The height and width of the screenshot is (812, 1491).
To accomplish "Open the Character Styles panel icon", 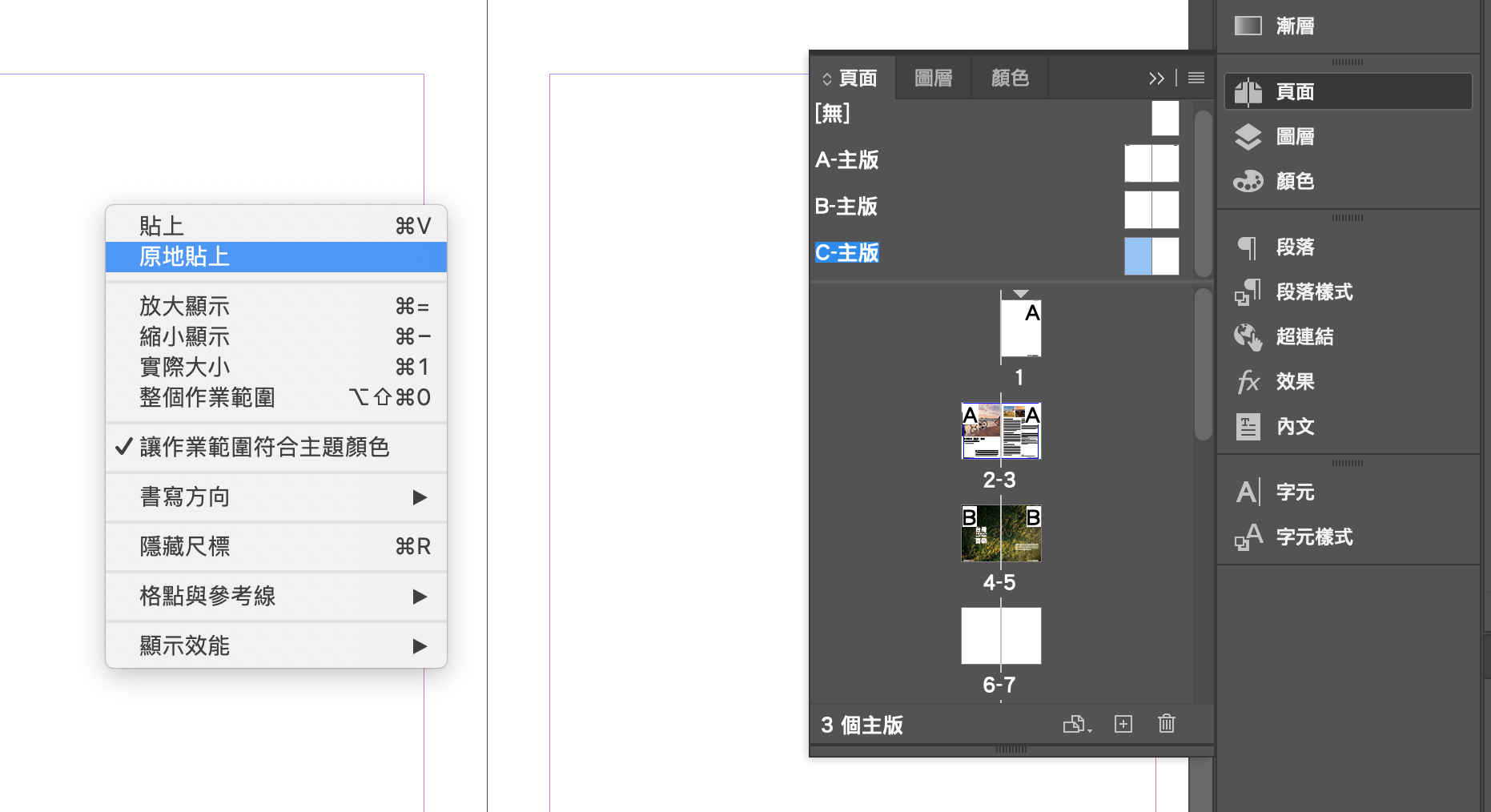I will (1248, 537).
